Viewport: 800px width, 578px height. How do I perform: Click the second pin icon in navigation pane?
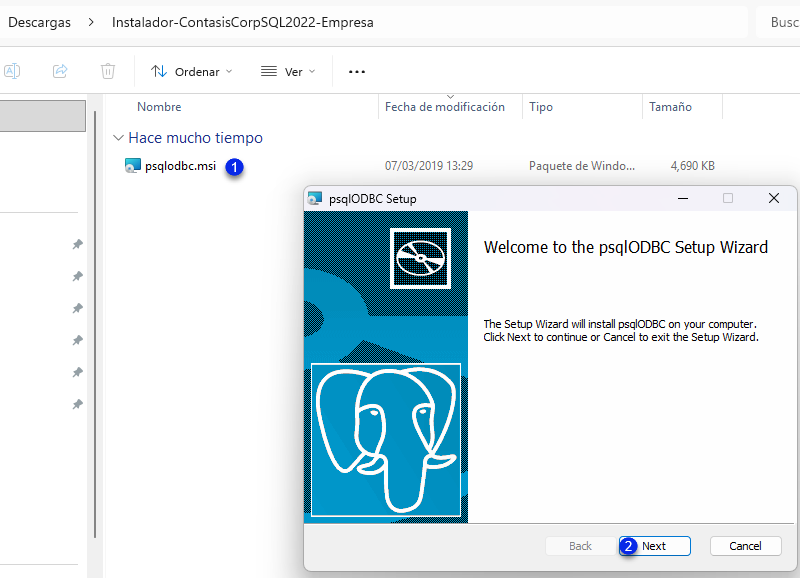point(78,277)
